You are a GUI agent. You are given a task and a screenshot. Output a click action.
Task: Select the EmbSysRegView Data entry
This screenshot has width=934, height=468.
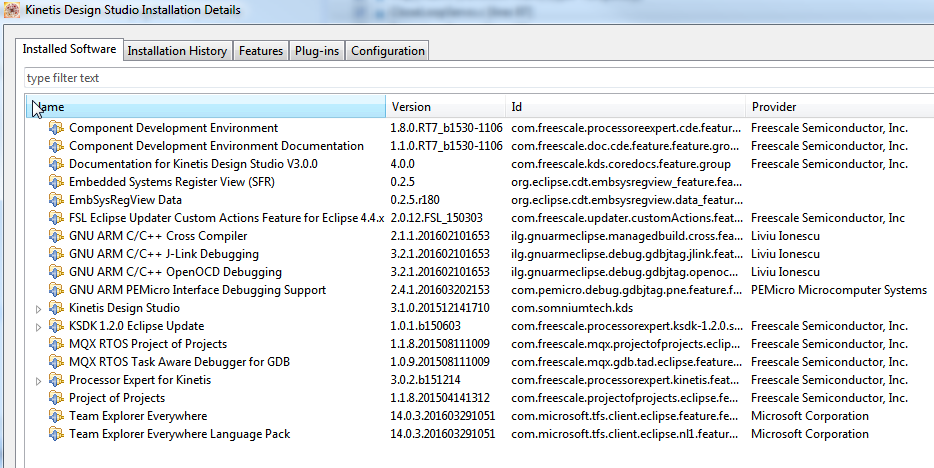(125, 200)
